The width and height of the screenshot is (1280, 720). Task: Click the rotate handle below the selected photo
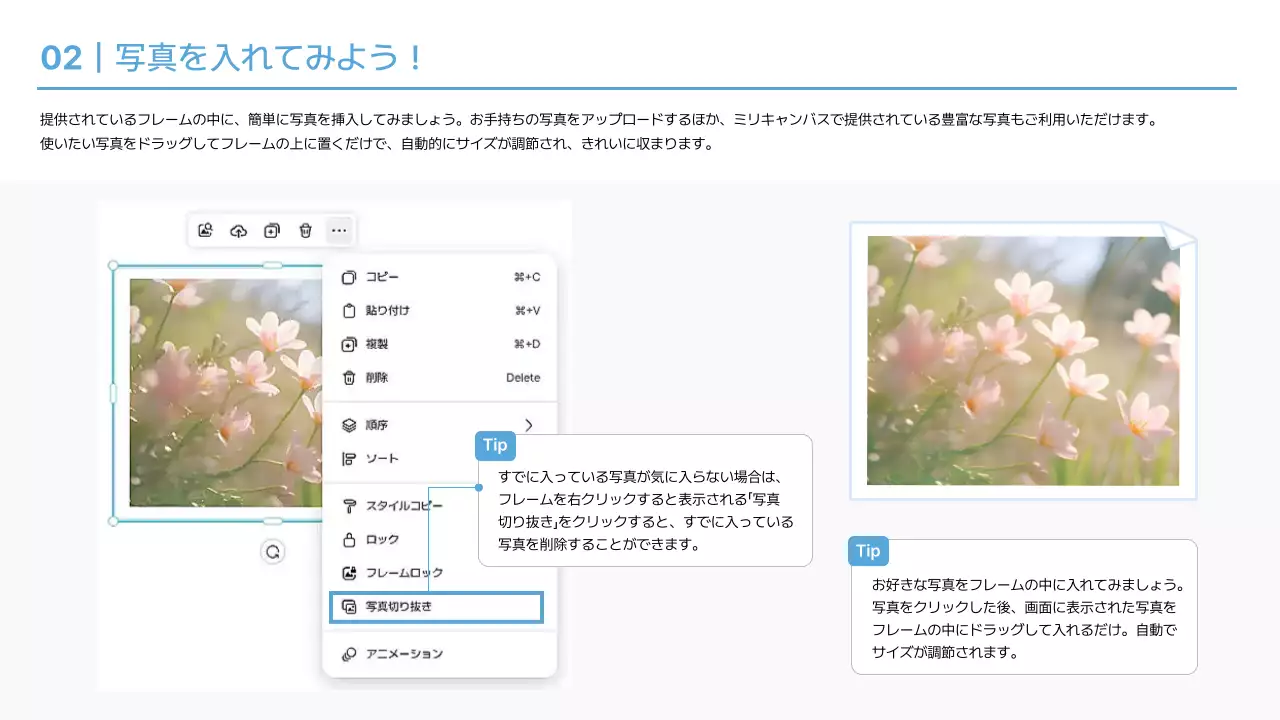pos(273,551)
